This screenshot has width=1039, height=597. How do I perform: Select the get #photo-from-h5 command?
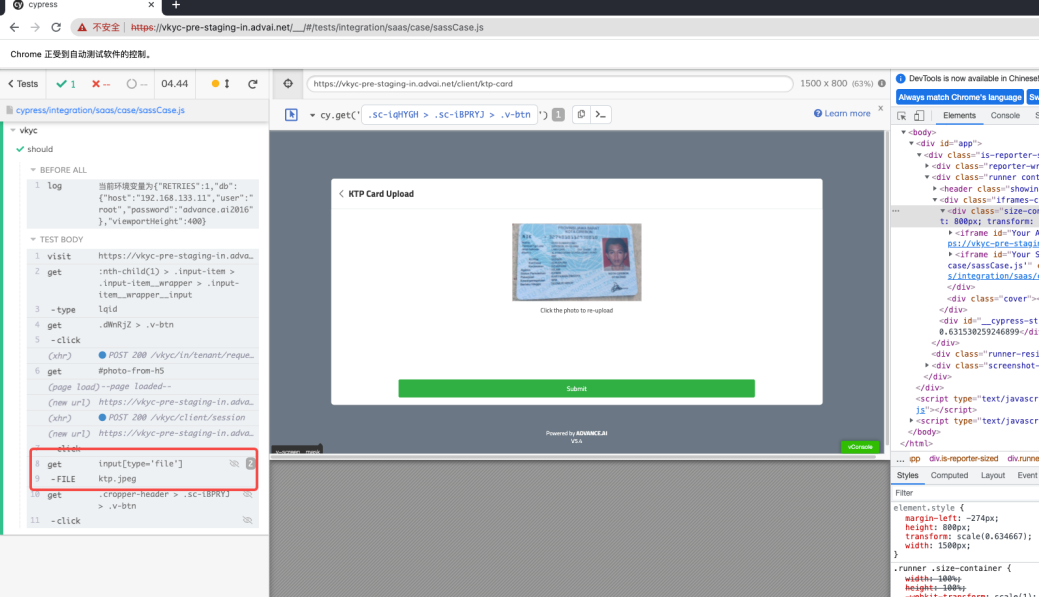[x=142, y=371]
